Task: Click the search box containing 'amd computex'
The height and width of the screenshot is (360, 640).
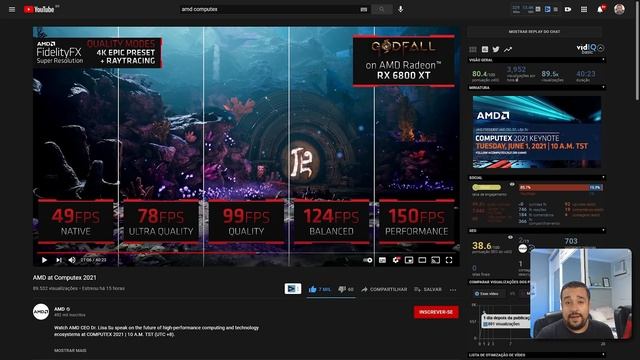Action: click(269, 9)
